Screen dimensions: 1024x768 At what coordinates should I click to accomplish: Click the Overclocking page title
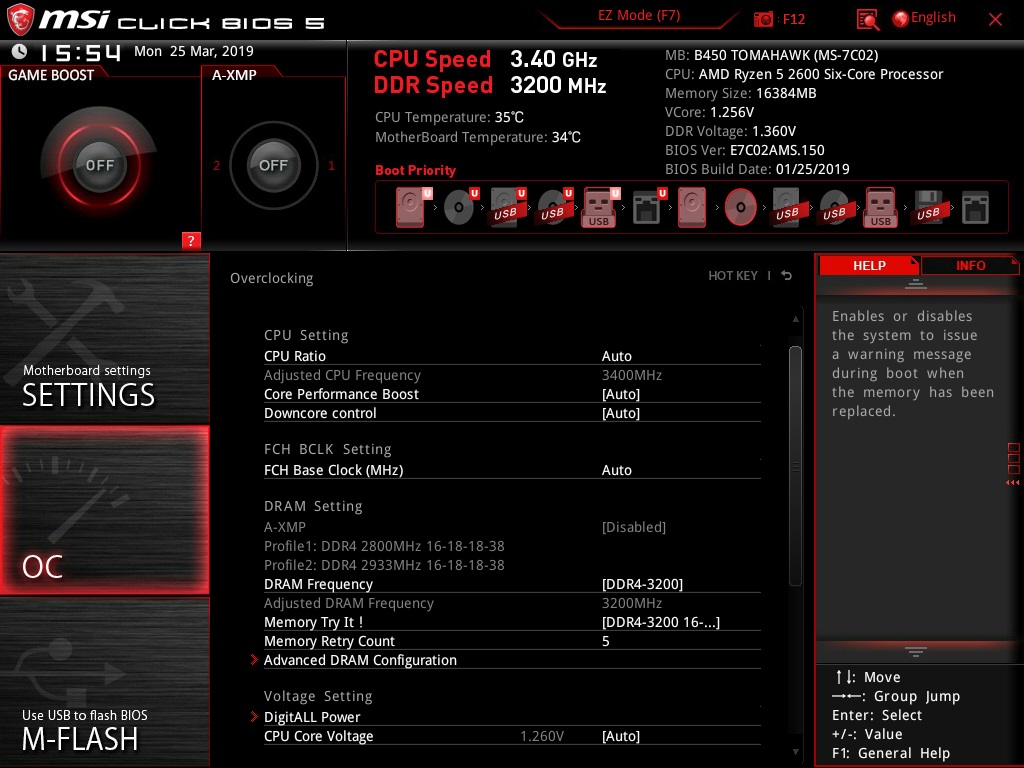272,278
